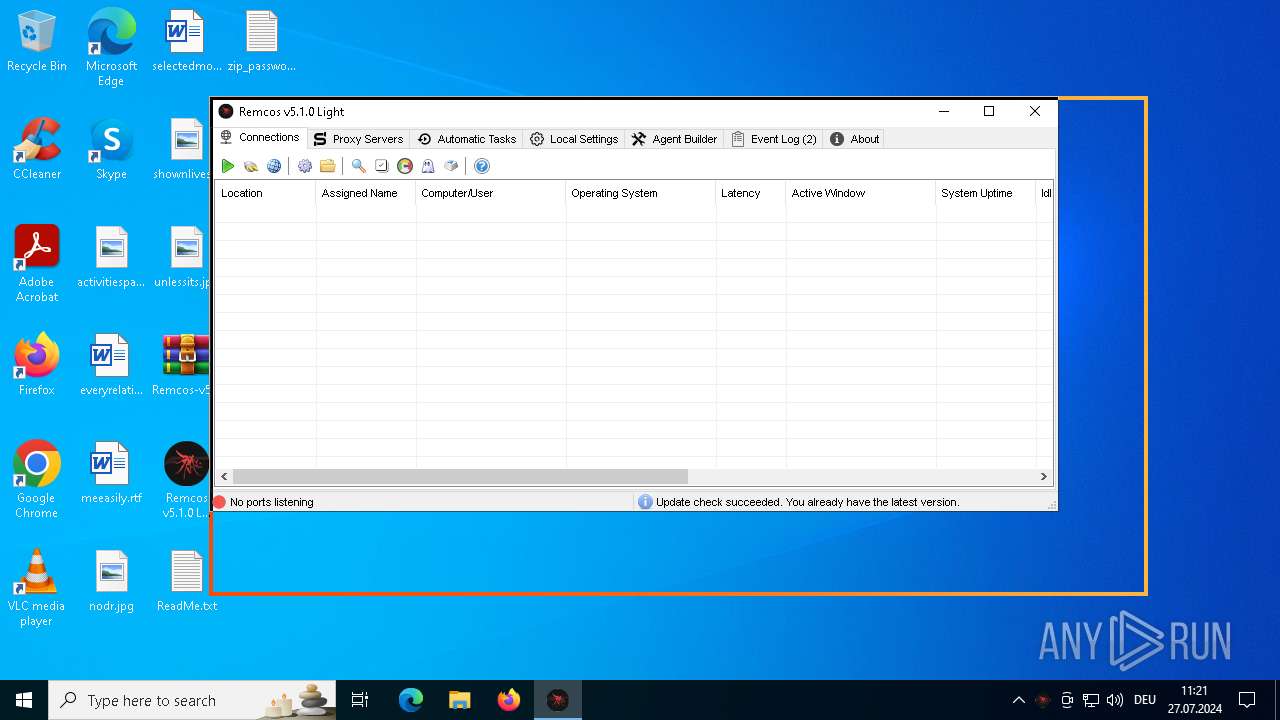Viewport: 1280px width, 720px height.
Task: Click the 'No ports listening' status text
Action: (272, 502)
